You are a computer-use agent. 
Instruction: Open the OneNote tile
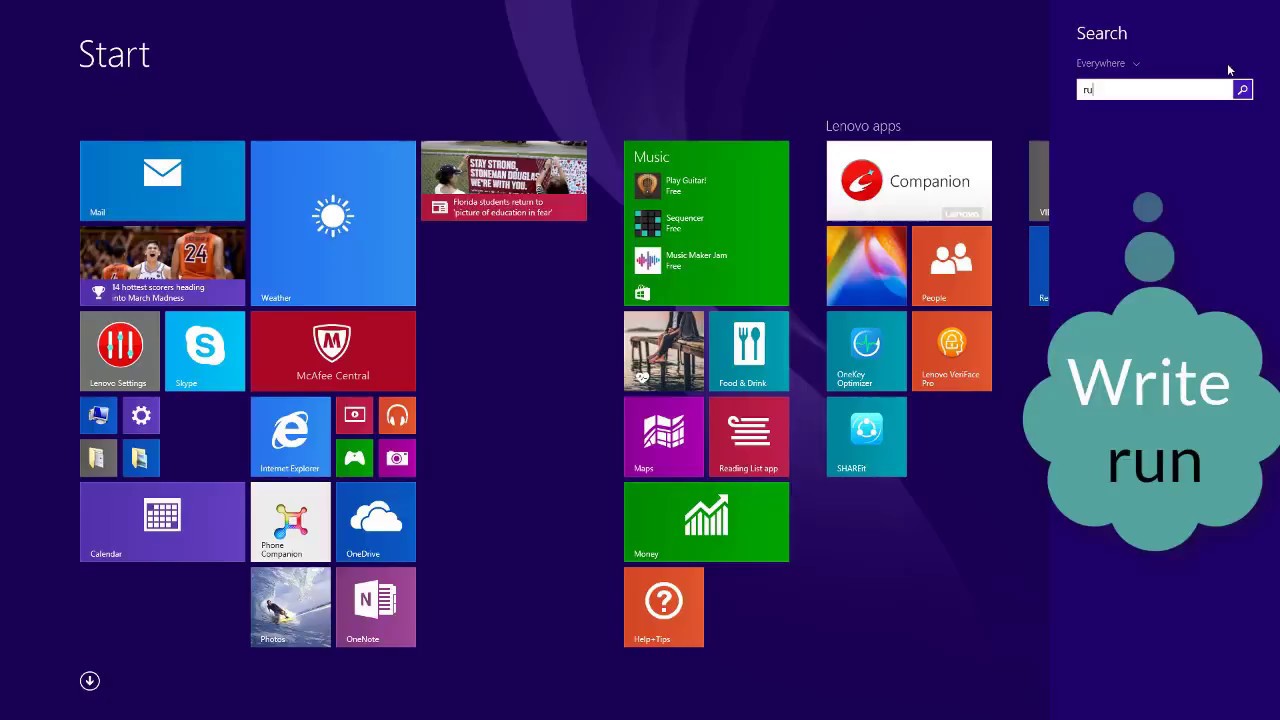[376, 607]
